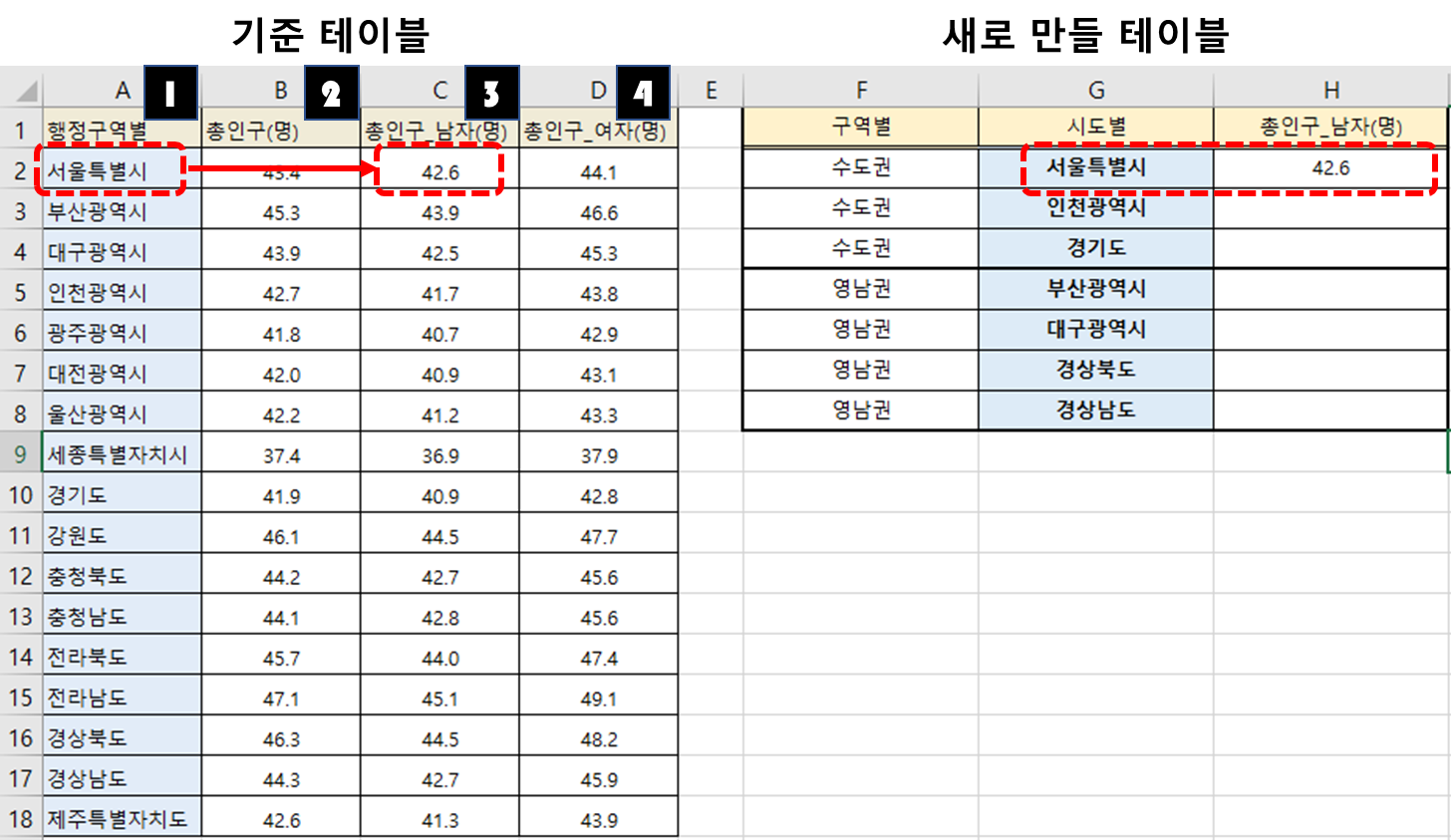Click the empty cell beside 경상남도 in column H
The image size is (1451, 840).
click(1330, 411)
